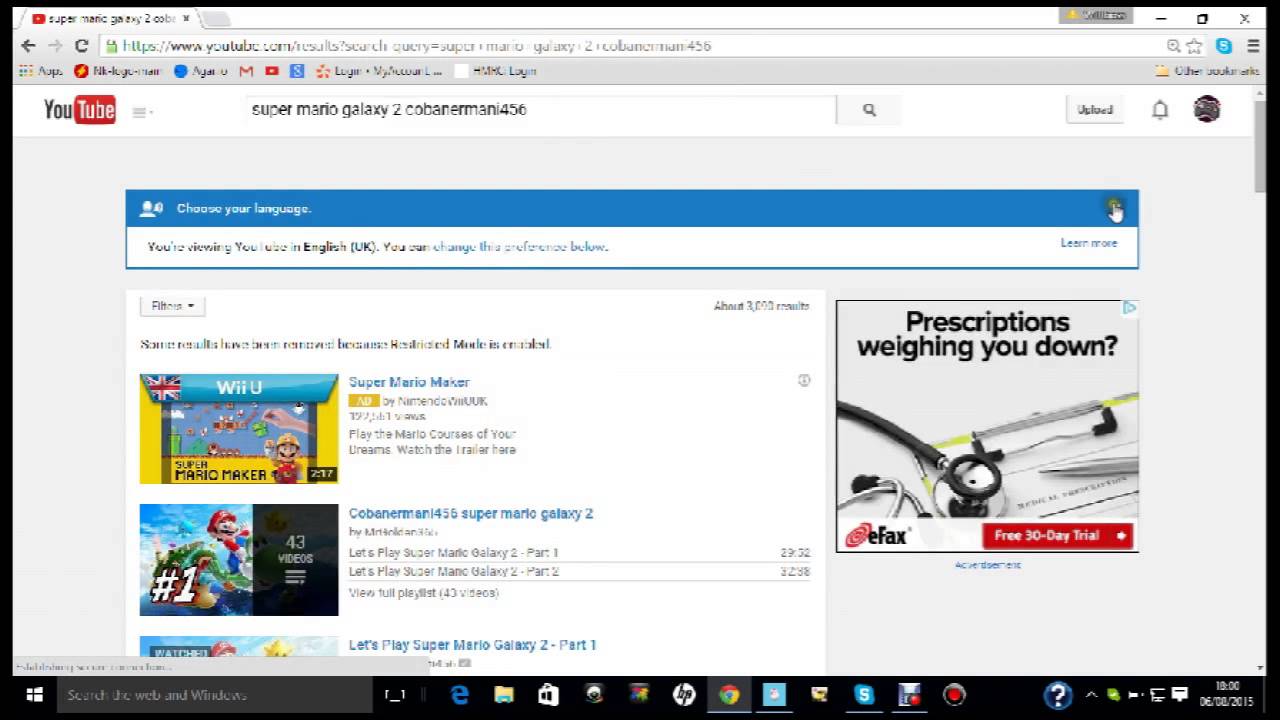Open the HP app on taskbar
Viewport: 1280px width, 720px height.
pyautogui.click(x=684, y=695)
